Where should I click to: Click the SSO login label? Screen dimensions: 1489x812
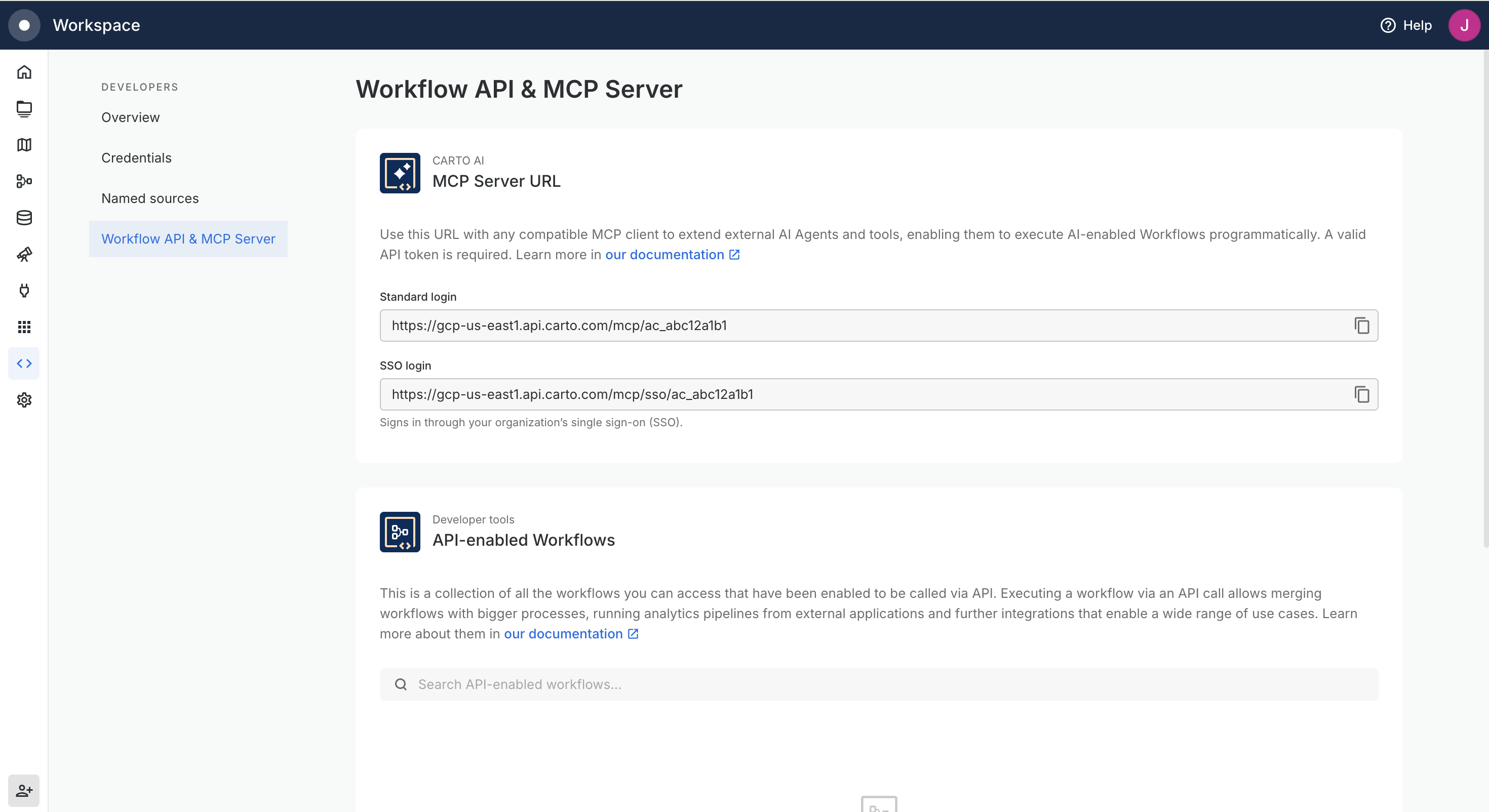tap(405, 366)
